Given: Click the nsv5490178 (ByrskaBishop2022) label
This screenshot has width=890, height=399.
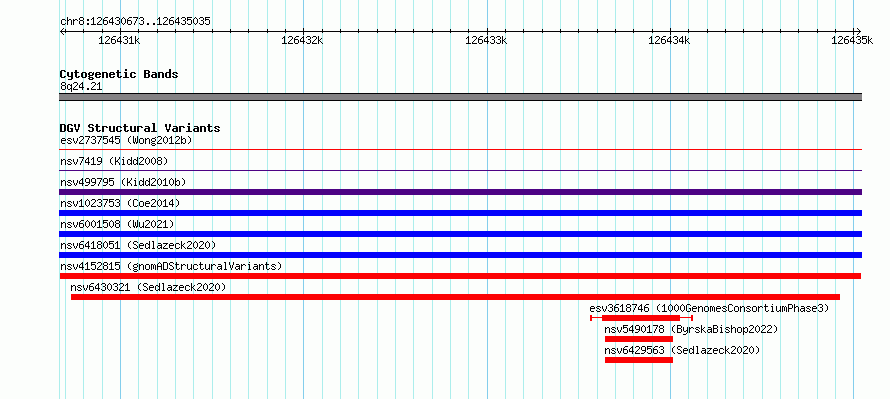Looking at the screenshot, I should coord(691,329).
